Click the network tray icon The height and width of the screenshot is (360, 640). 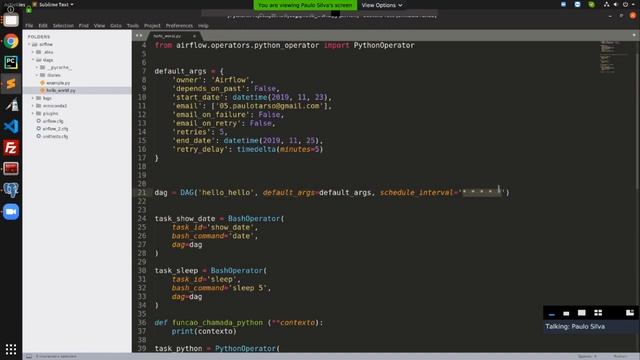(x=607, y=4)
